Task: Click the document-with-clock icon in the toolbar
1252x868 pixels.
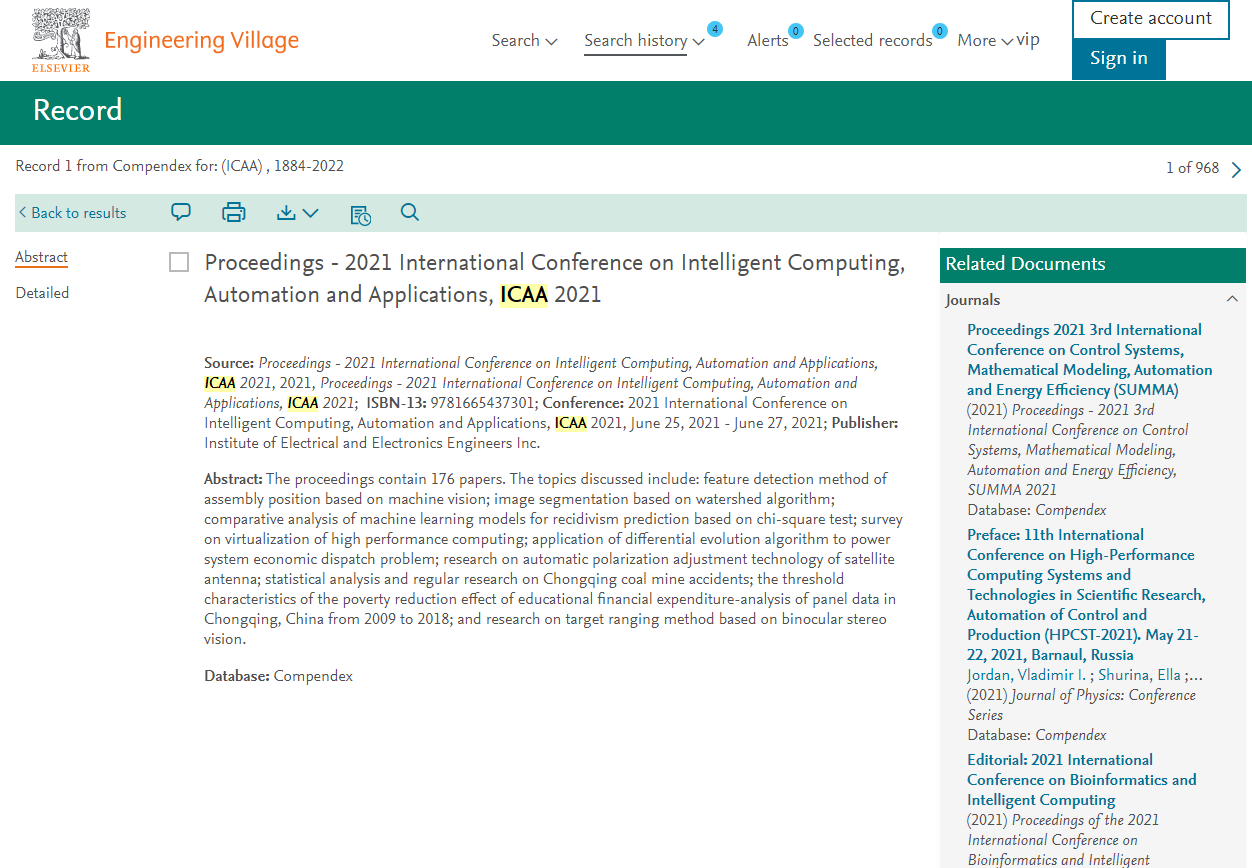Action: [360, 213]
